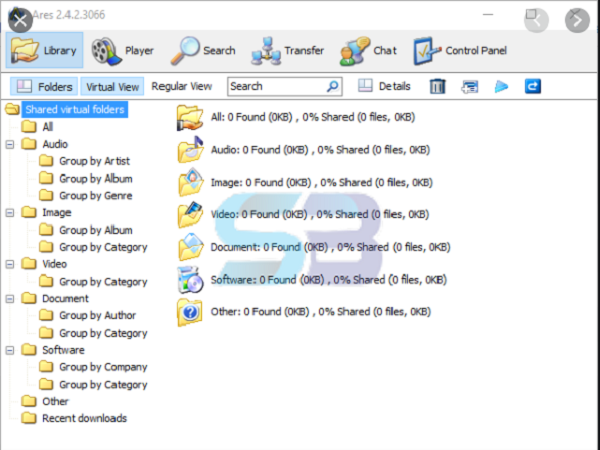Select the Recent downloads folder
The height and width of the screenshot is (450, 600).
coord(84,418)
